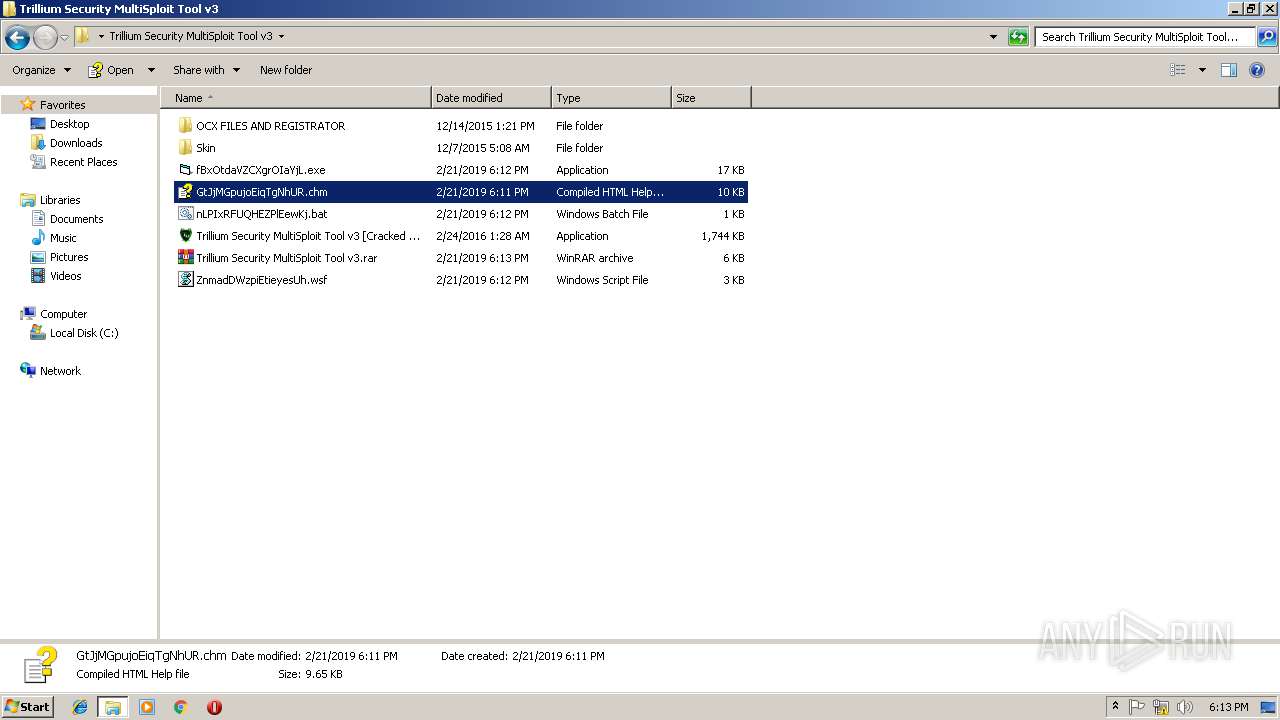
Task: Open the Share with menu
Action: tap(206, 70)
